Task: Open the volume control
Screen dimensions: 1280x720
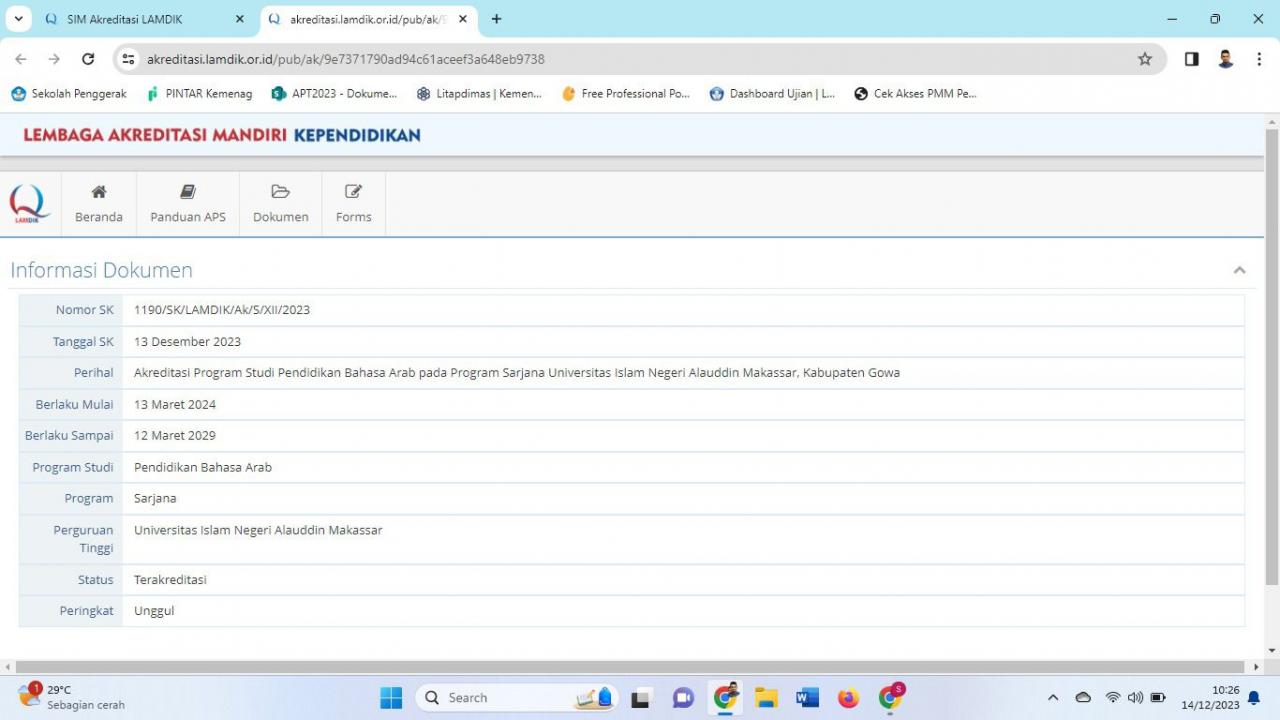Action: [x=1135, y=698]
